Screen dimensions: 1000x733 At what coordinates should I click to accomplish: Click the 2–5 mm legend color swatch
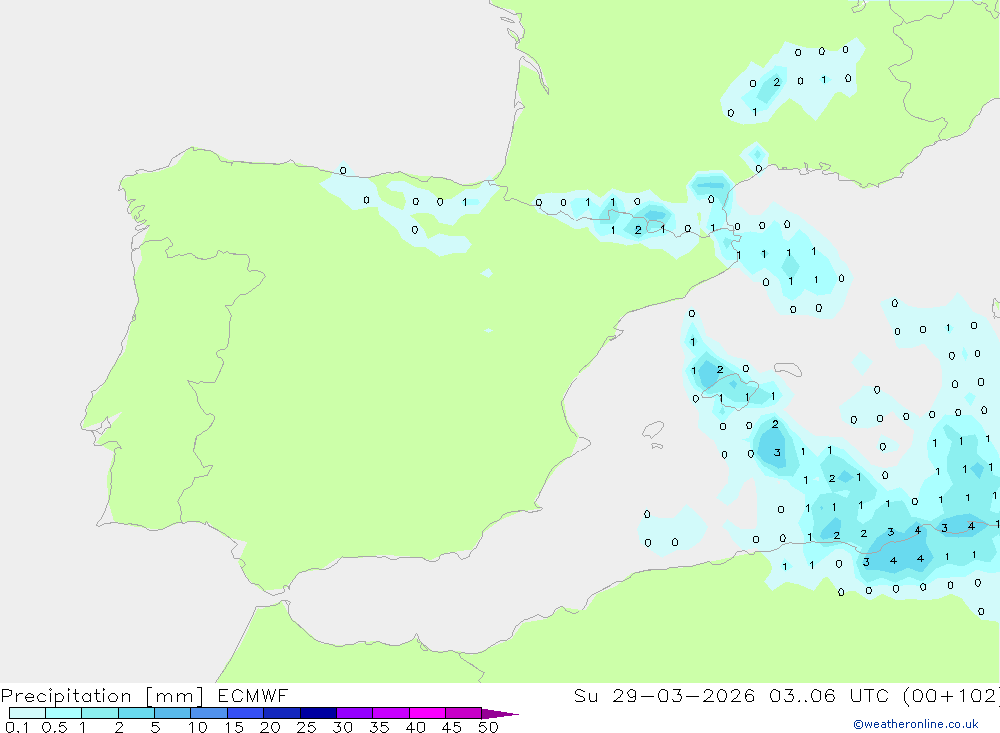136,713
